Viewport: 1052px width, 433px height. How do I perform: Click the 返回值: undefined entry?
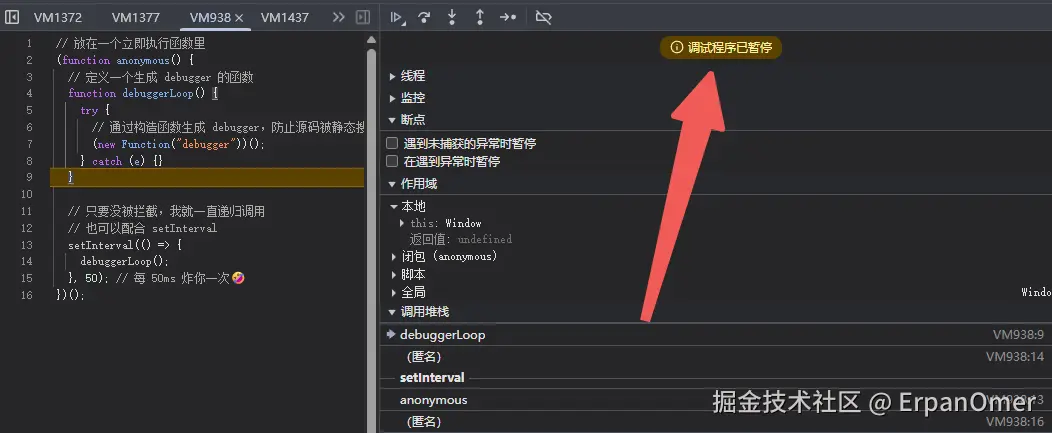click(460, 239)
